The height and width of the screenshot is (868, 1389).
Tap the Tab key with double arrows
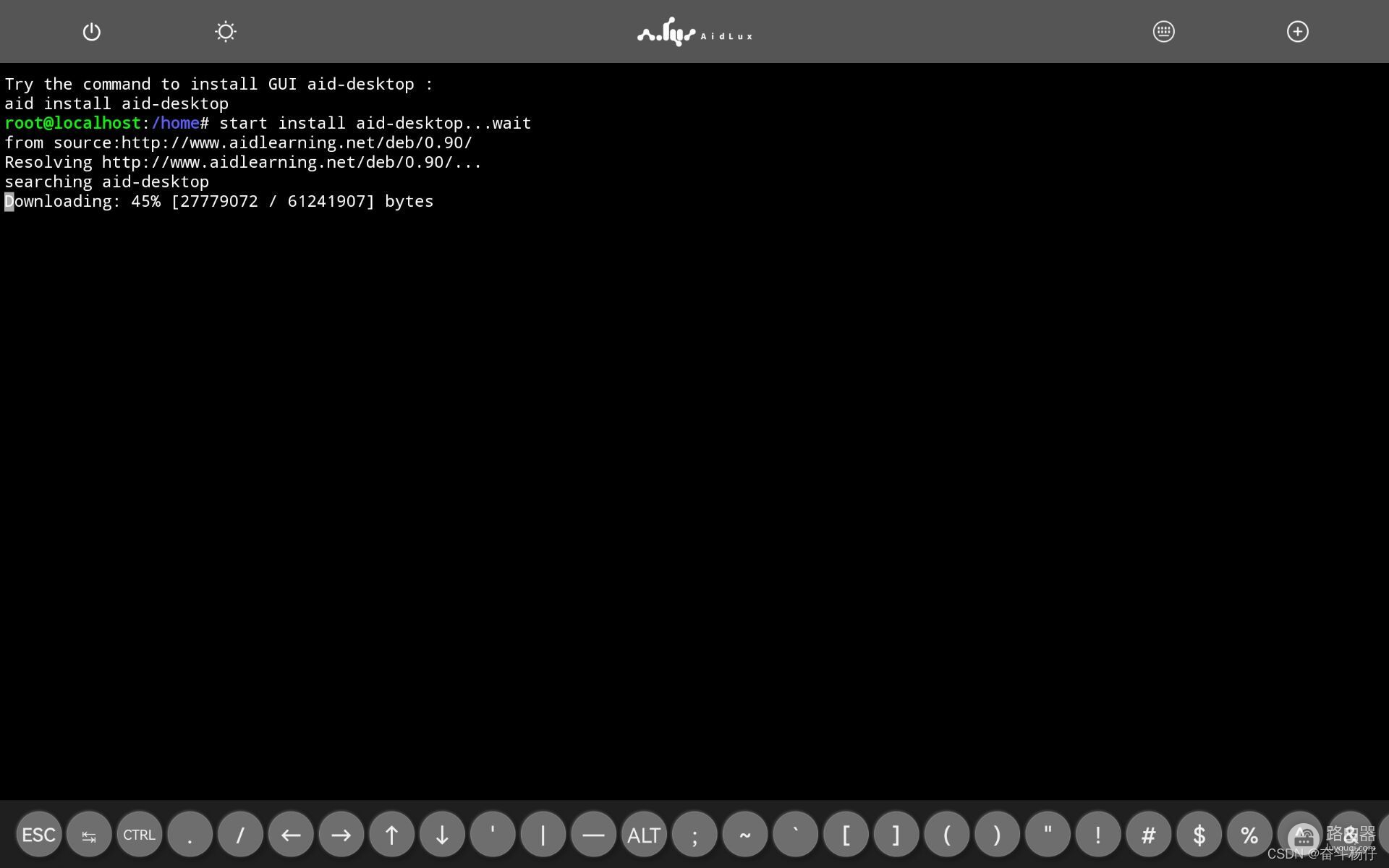point(89,835)
